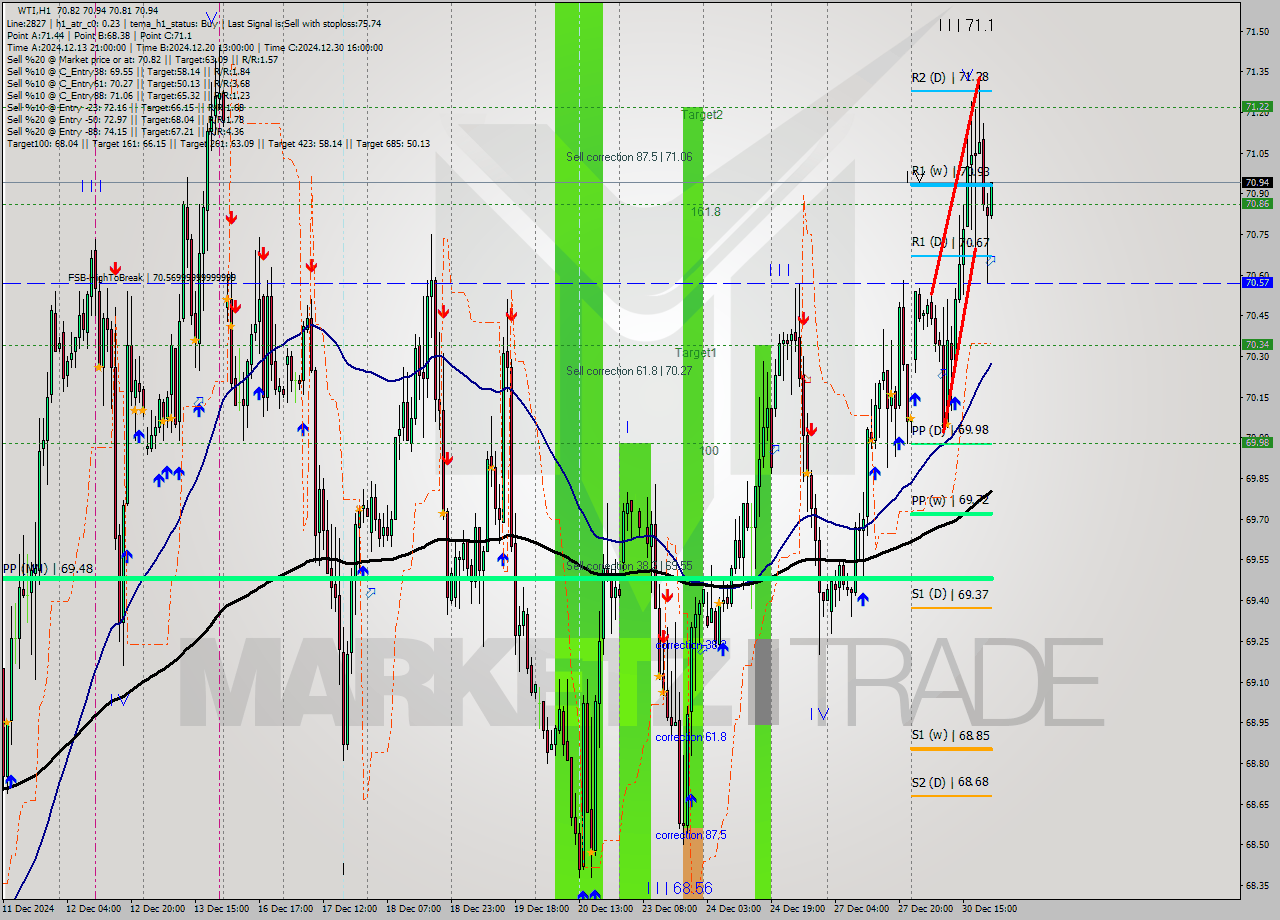Click the 'FSB-HighToBreak' level label

coord(152,278)
